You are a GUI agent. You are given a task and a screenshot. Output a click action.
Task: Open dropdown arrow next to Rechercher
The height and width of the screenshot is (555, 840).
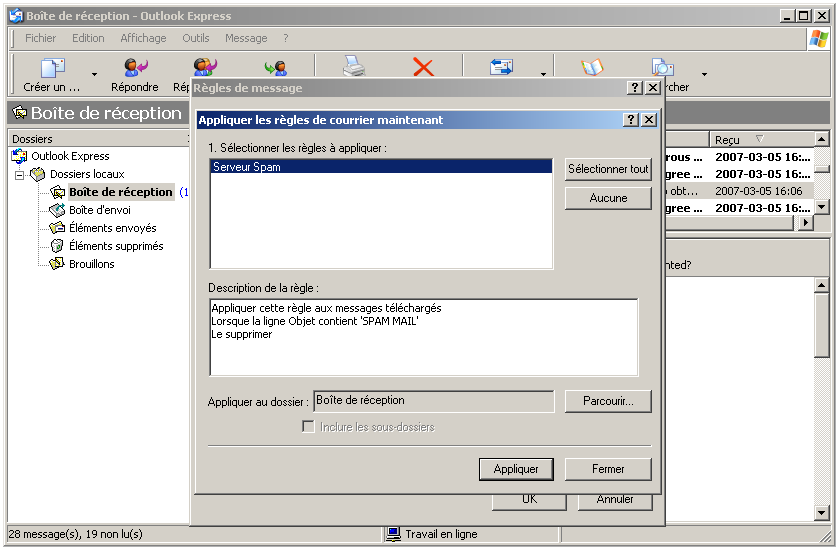tap(704, 74)
